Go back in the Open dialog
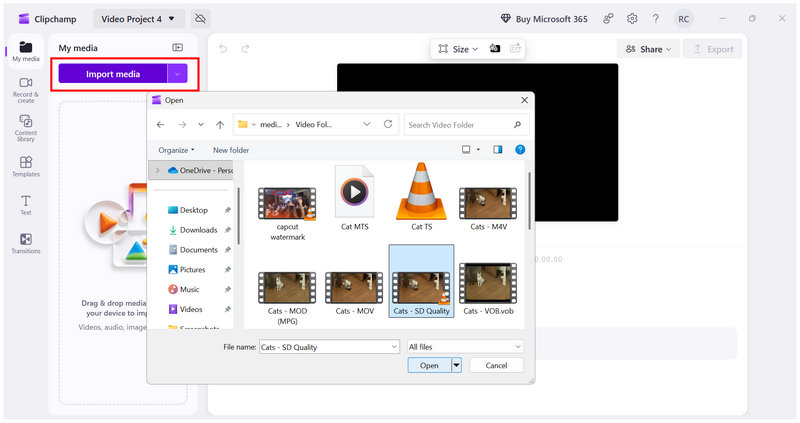This screenshot has width=800, height=423. [161, 125]
